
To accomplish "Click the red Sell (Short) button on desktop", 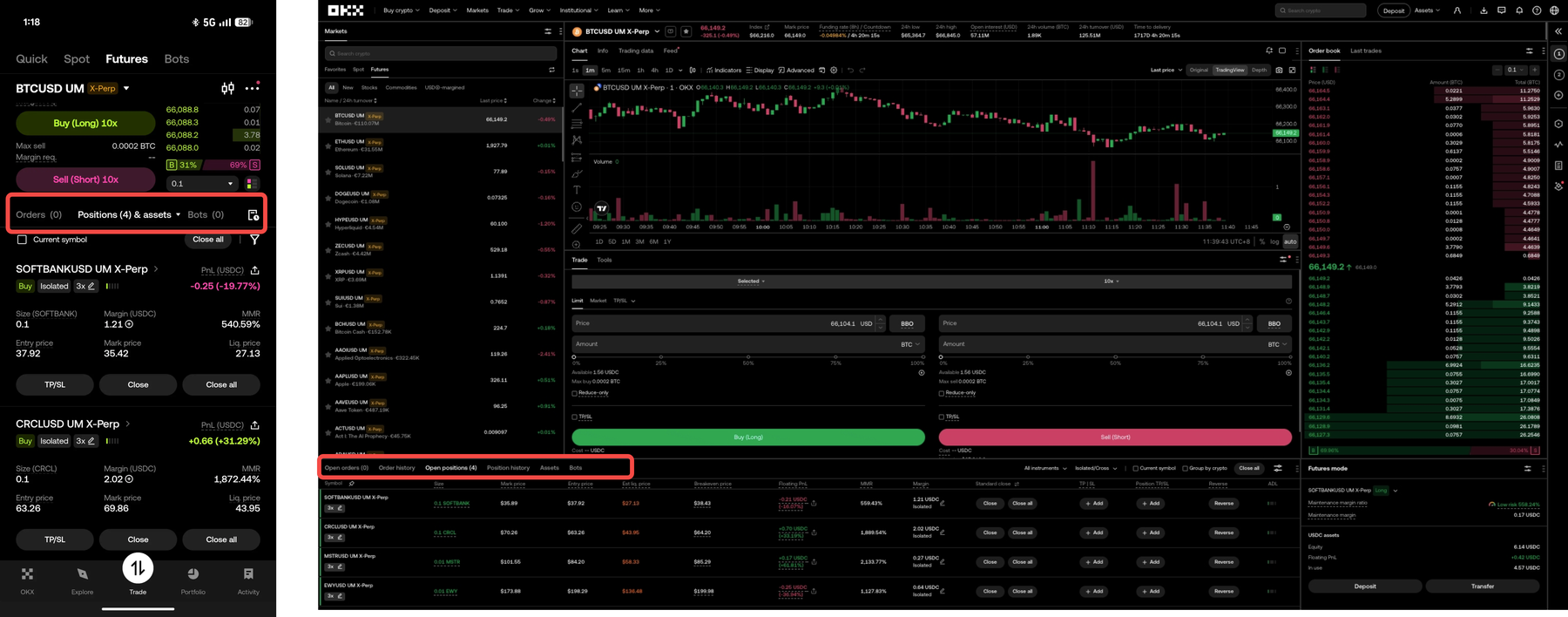I will click(x=1115, y=437).
